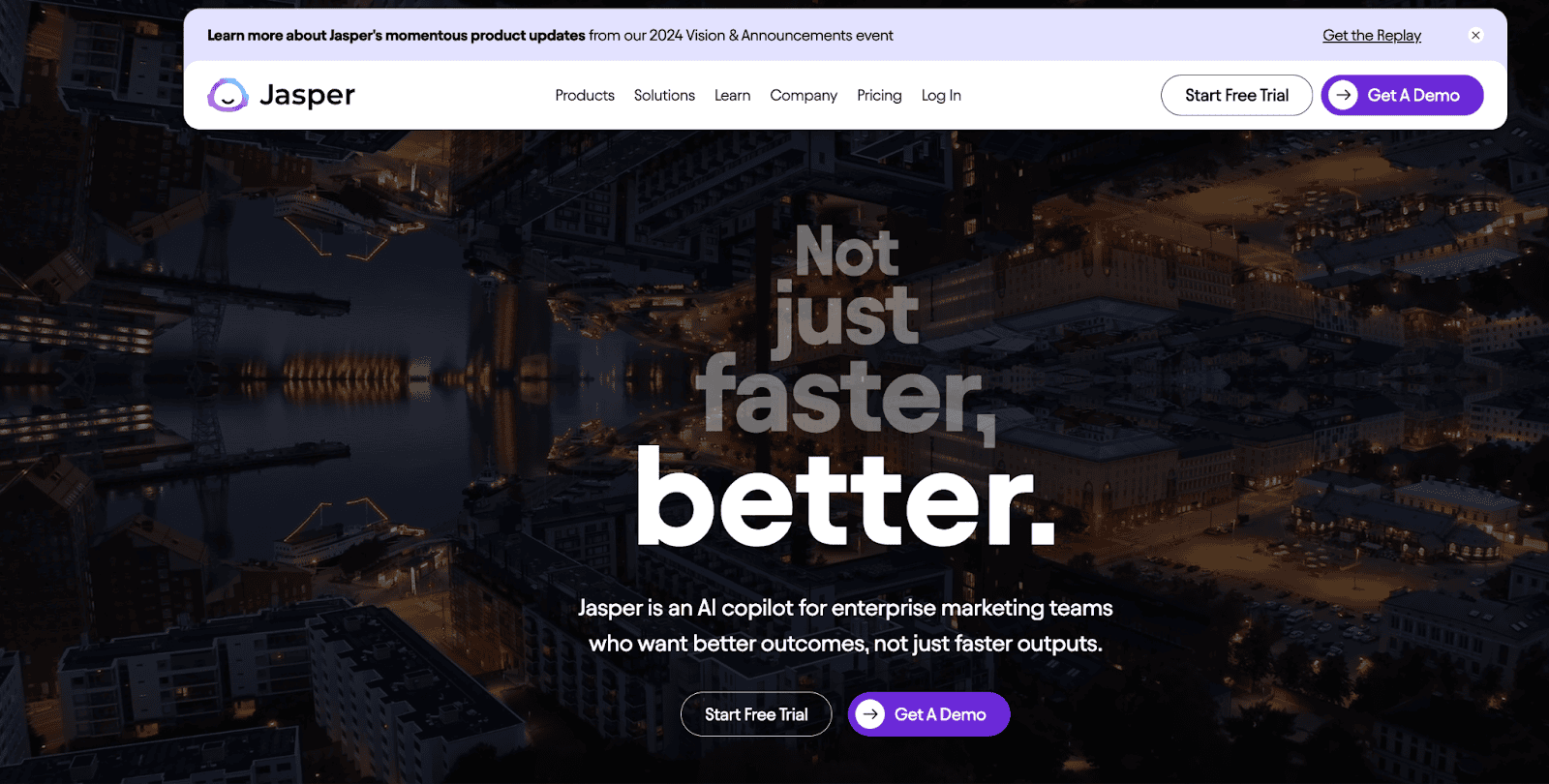Click the "Not just faster," faded headline
The image size is (1549, 784).
click(845, 329)
